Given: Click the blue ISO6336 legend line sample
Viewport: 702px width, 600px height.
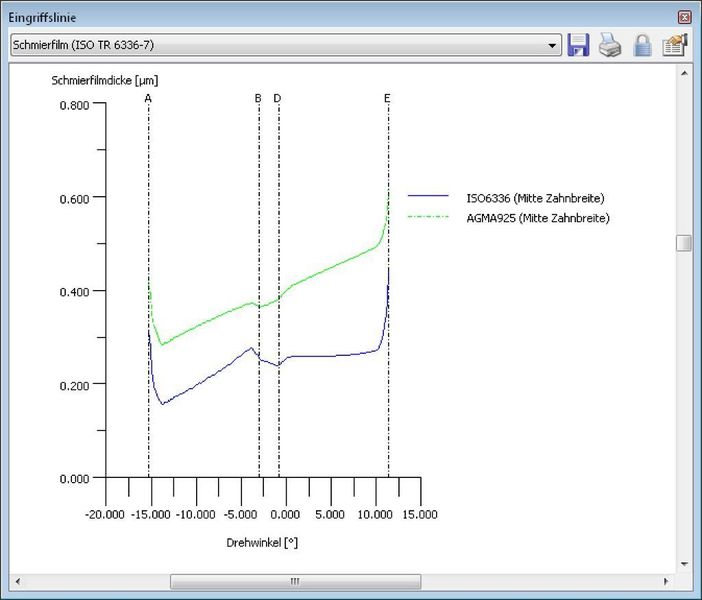Looking at the screenshot, I should click(x=428, y=196).
